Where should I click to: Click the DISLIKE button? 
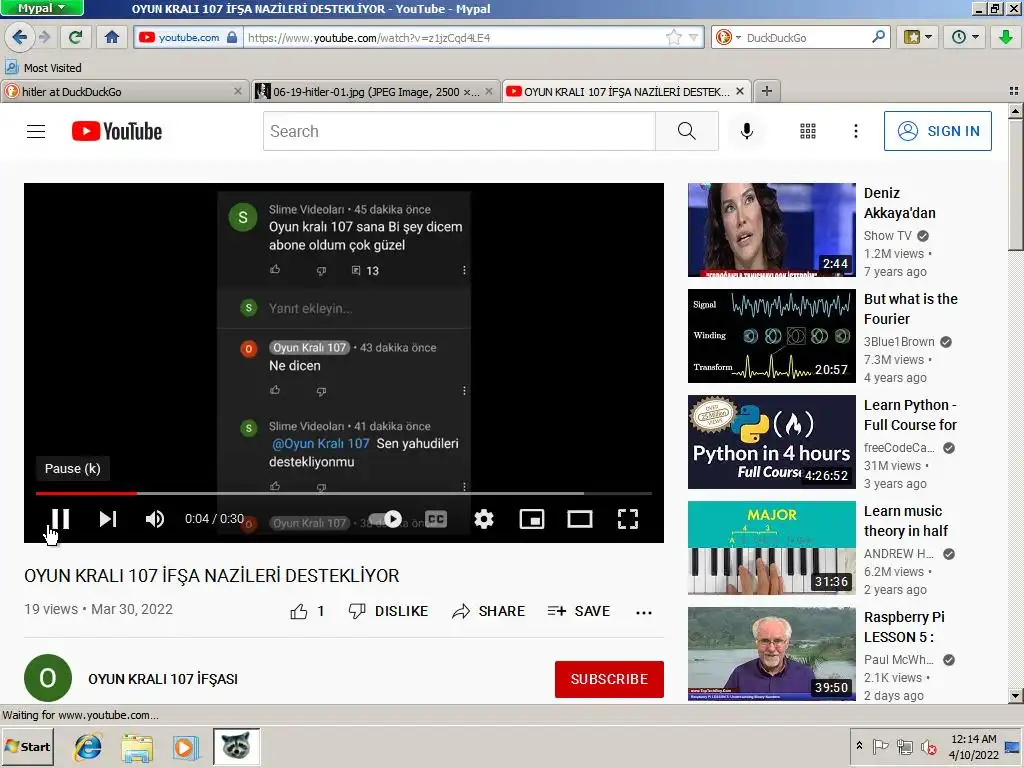[x=388, y=611]
